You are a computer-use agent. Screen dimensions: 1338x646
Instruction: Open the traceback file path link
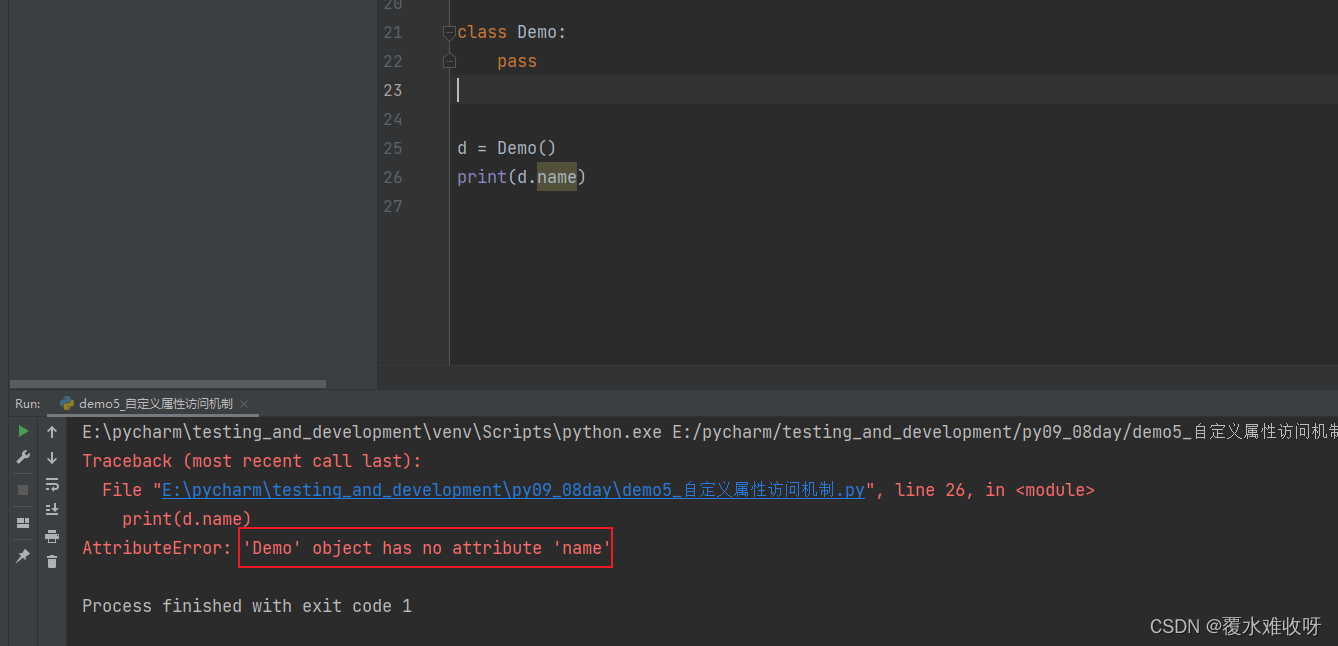pos(512,490)
